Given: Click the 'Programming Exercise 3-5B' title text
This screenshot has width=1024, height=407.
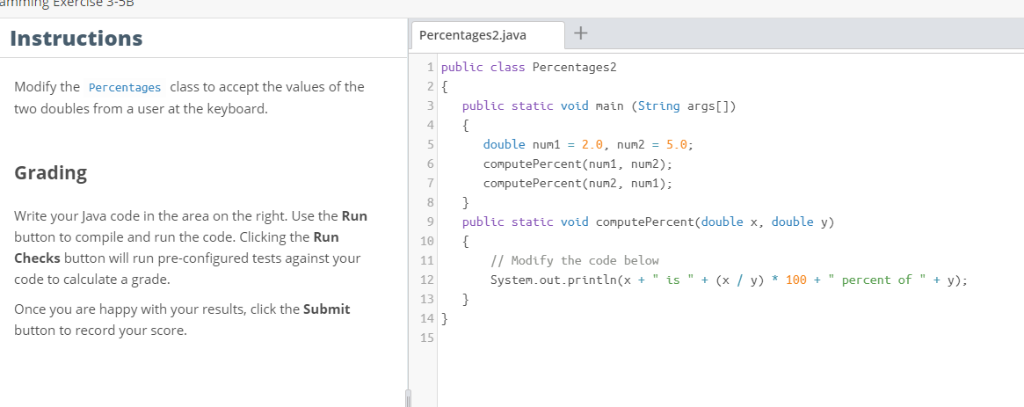Looking at the screenshot, I should (x=67, y=5).
